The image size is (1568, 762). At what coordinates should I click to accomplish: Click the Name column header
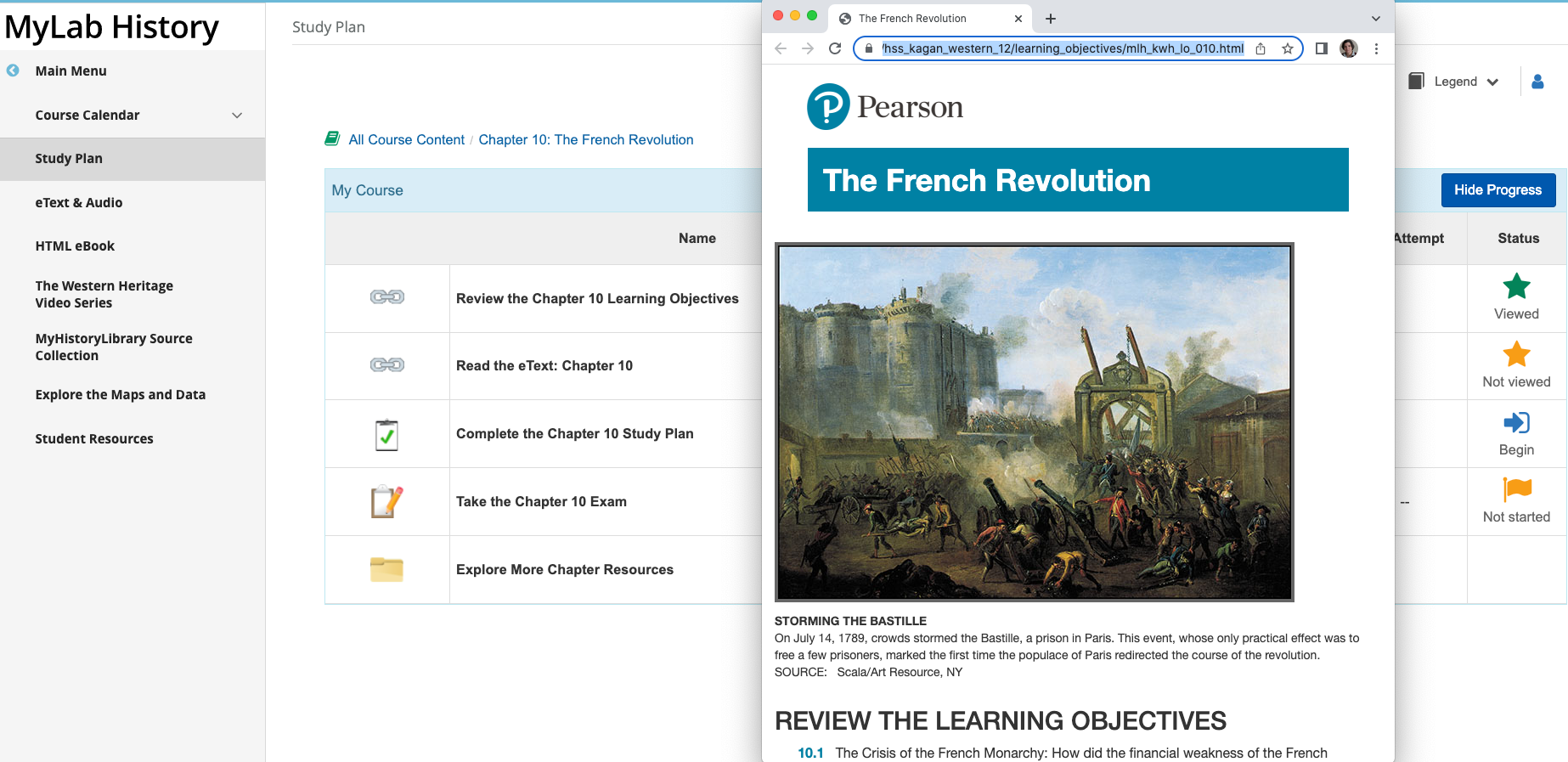coord(697,238)
